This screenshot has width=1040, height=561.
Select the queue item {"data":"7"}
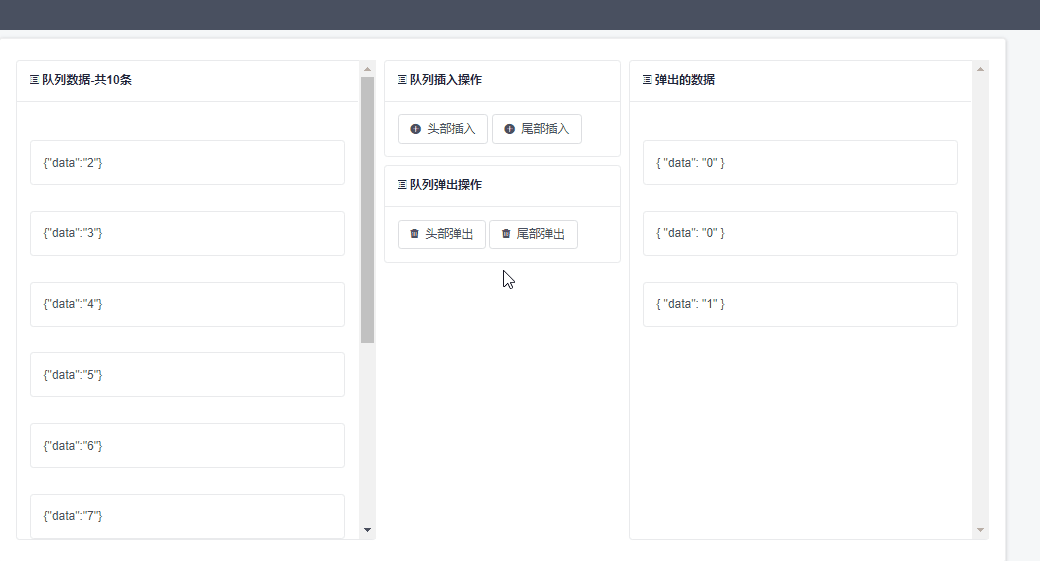(187, 516)
